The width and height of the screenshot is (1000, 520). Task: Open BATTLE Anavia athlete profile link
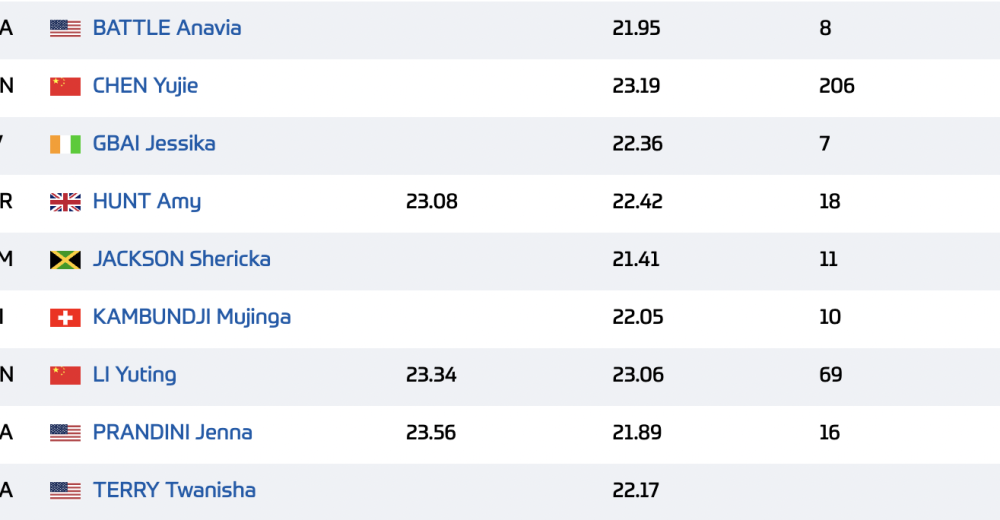pyautogui.click(x=167, y=28)
